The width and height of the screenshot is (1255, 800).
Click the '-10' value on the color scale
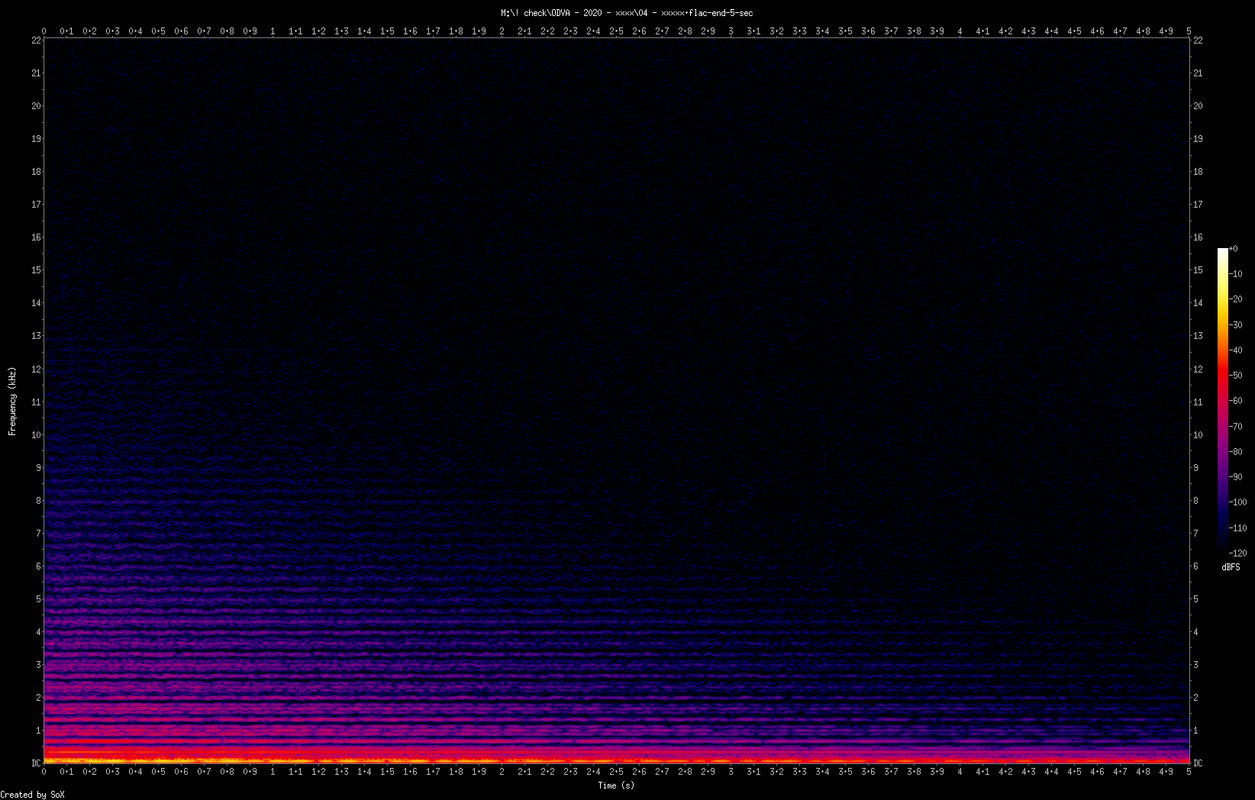1235,273
